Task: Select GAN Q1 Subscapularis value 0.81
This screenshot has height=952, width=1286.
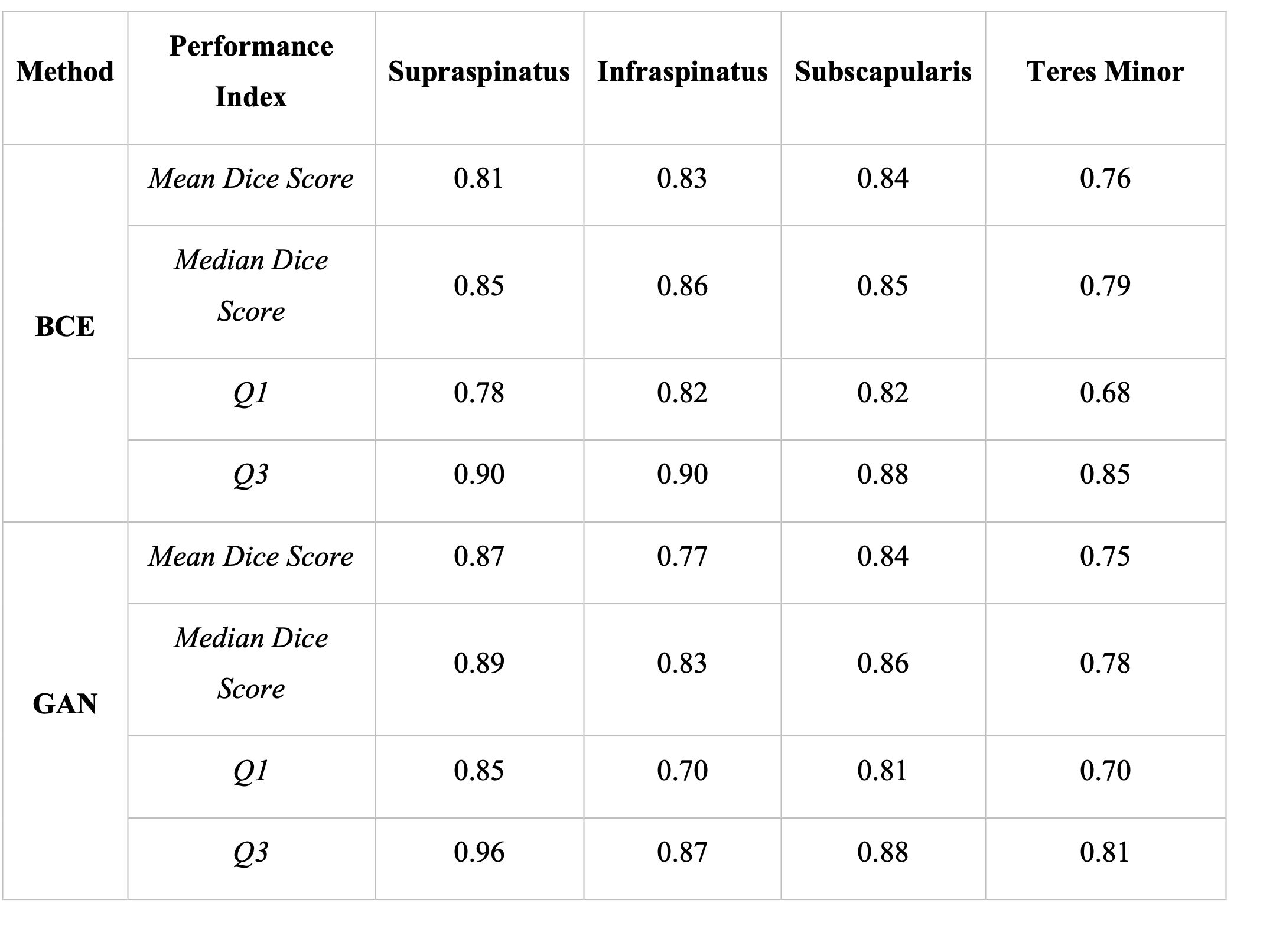Action: 883,771
